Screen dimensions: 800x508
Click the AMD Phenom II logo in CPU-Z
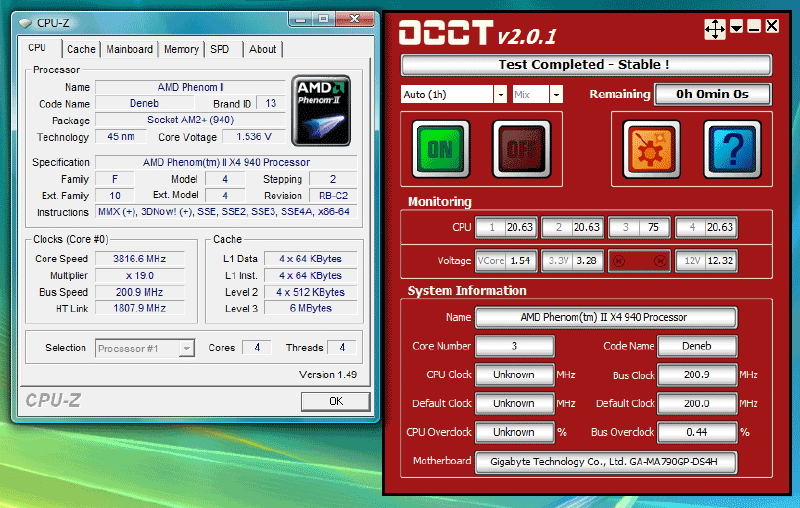tap(321, 110)
